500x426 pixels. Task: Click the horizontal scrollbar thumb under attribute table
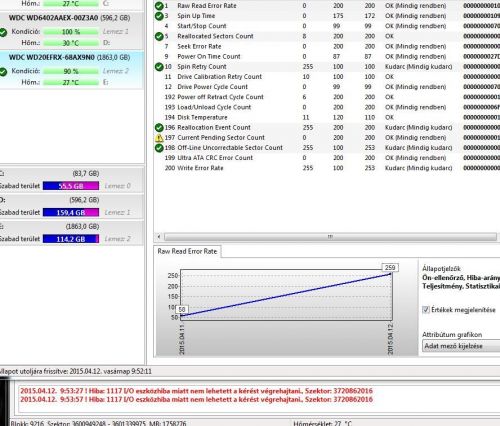[330, 237]
